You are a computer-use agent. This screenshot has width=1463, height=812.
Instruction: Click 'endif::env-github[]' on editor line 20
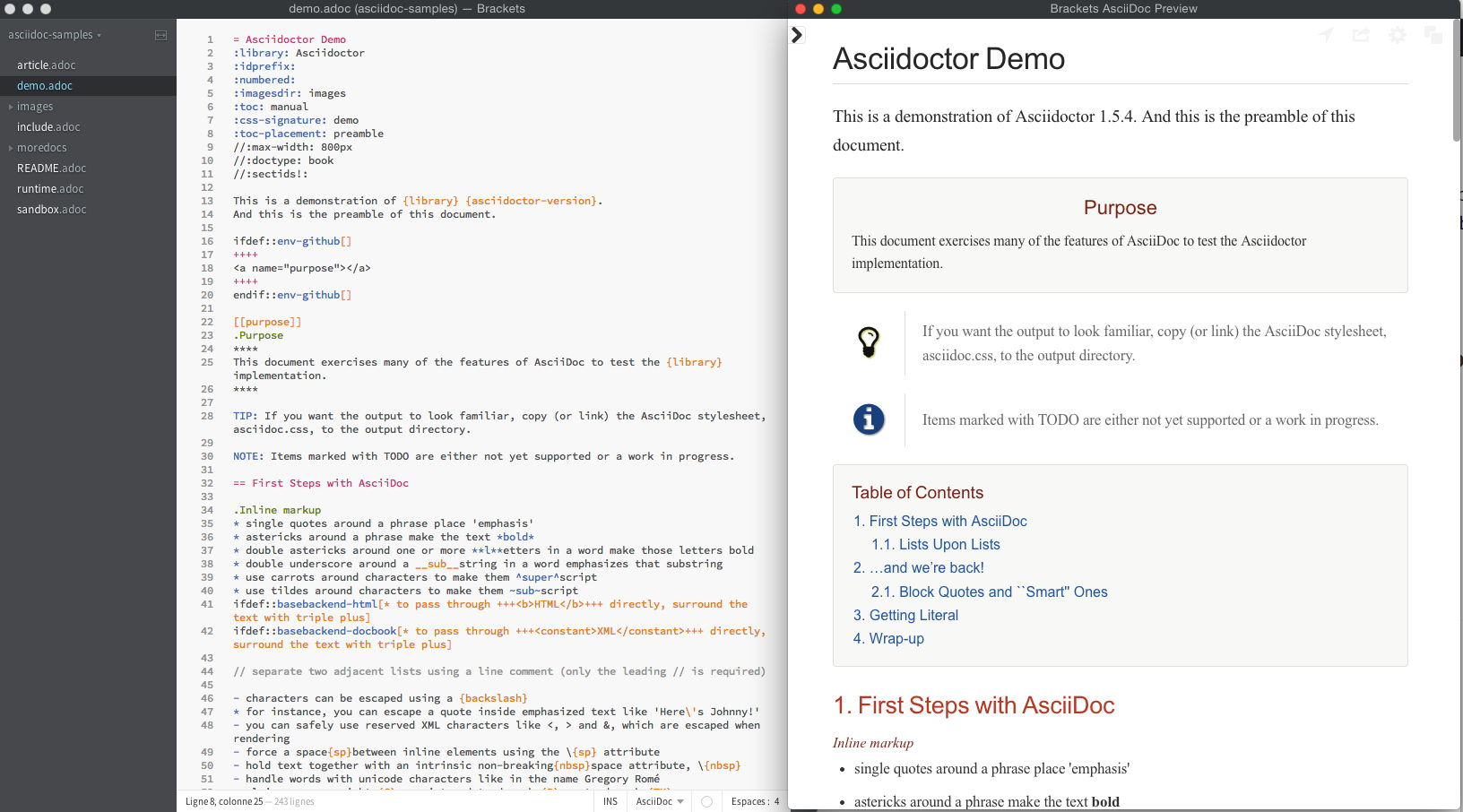pyautogui.click(x=292, y=295)
